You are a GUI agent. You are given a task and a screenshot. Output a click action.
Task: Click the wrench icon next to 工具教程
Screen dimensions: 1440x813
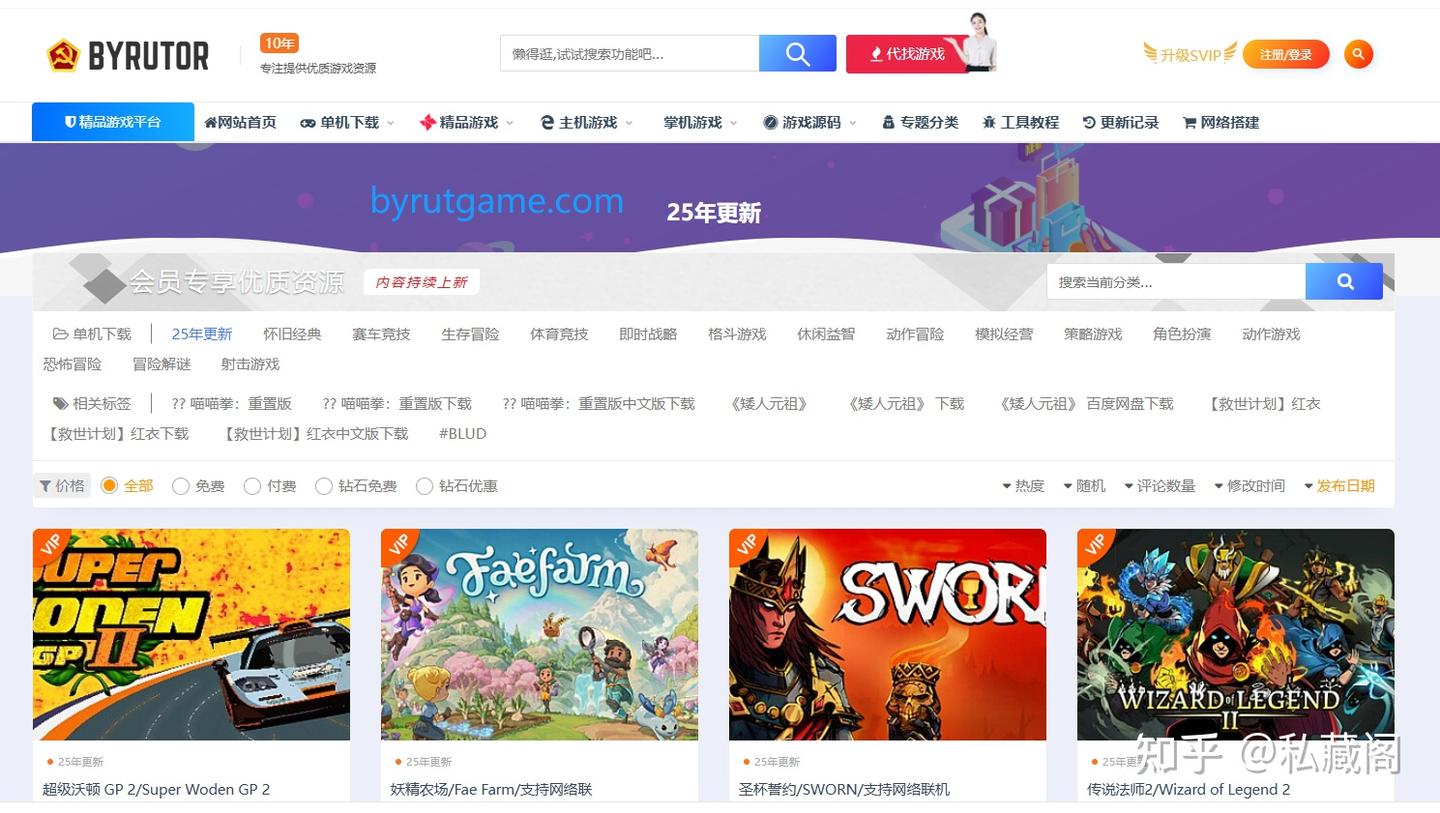[990, 122]
